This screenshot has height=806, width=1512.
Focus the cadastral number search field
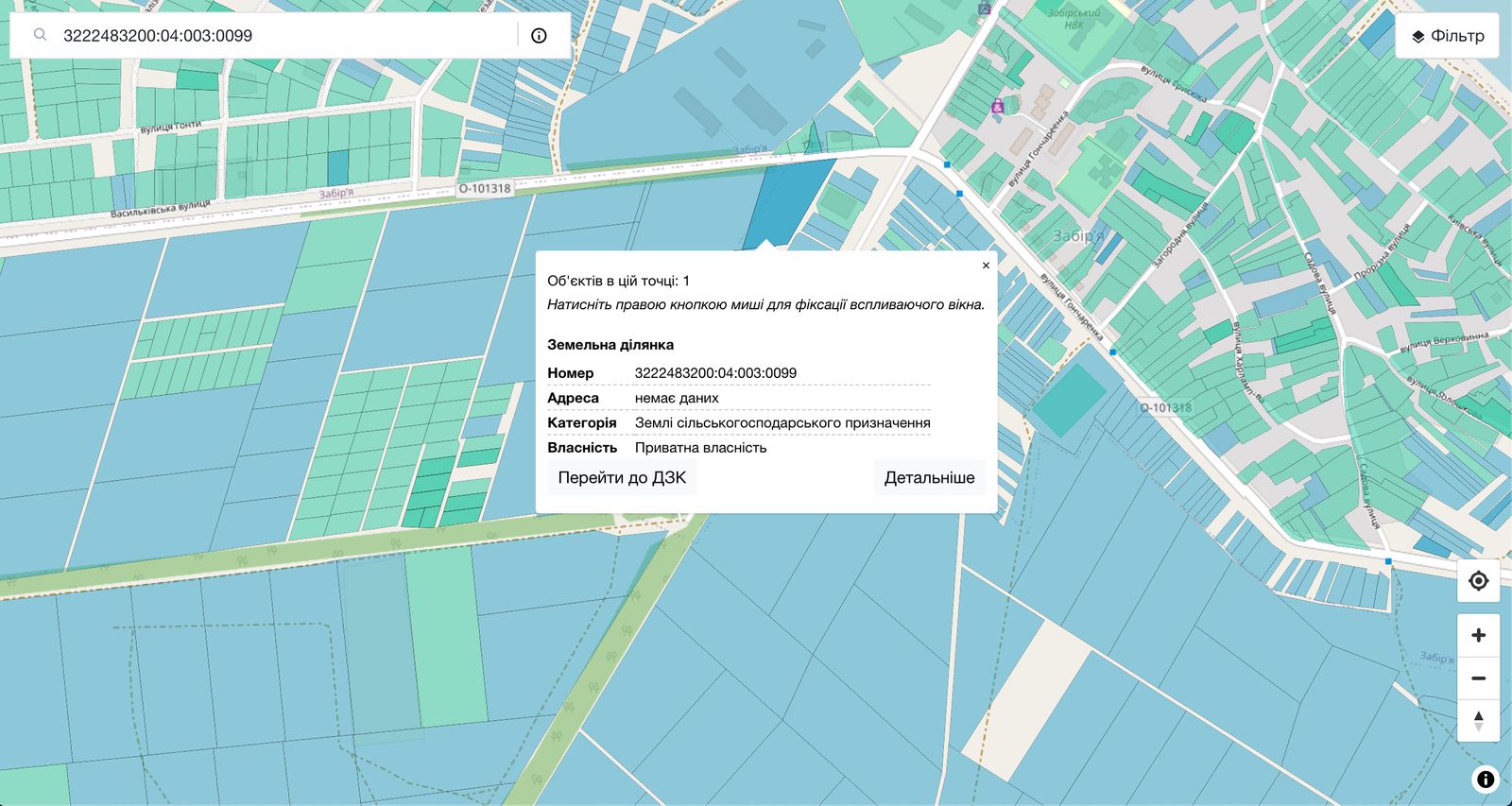click(x=283, y=36)
